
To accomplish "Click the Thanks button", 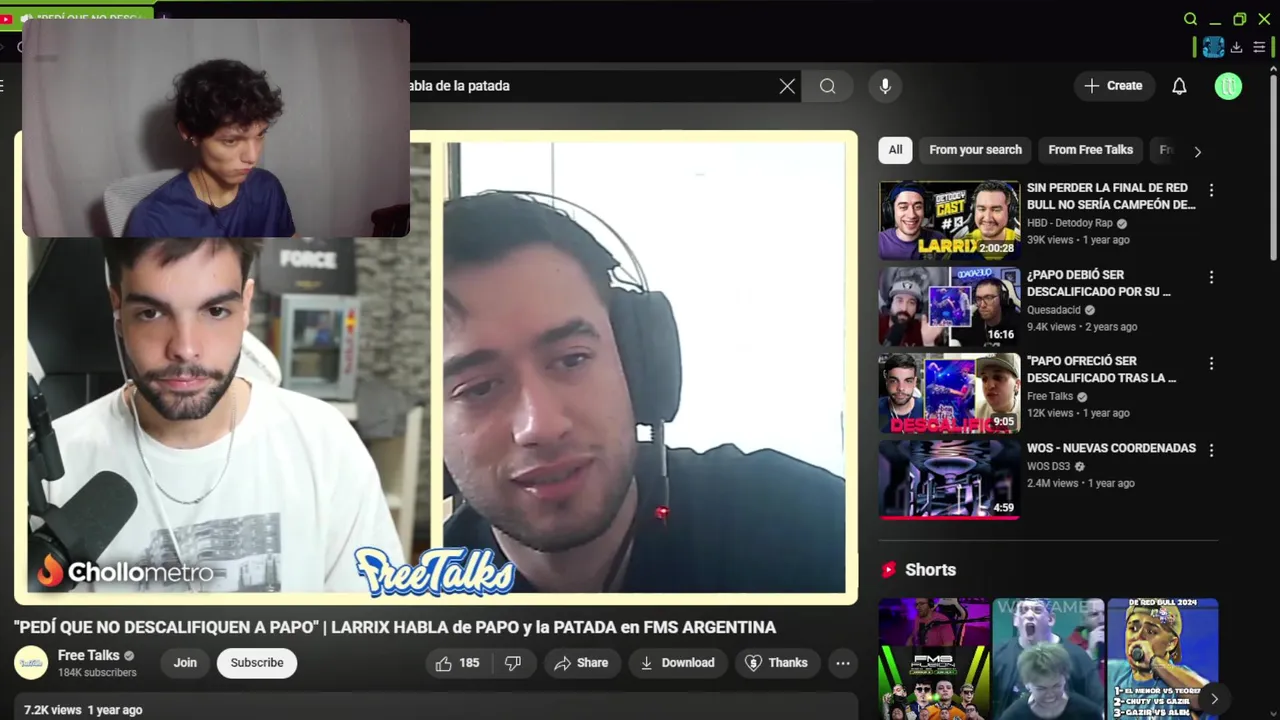I will click(777, 663).
